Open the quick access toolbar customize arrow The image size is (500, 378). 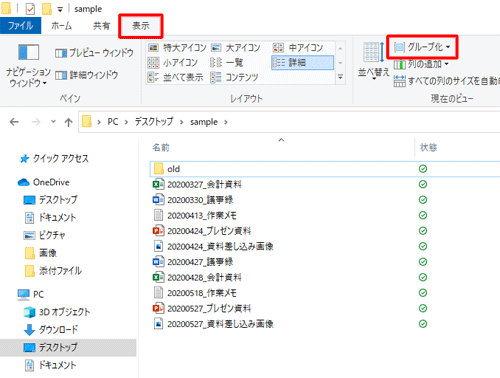pos(60,9)
